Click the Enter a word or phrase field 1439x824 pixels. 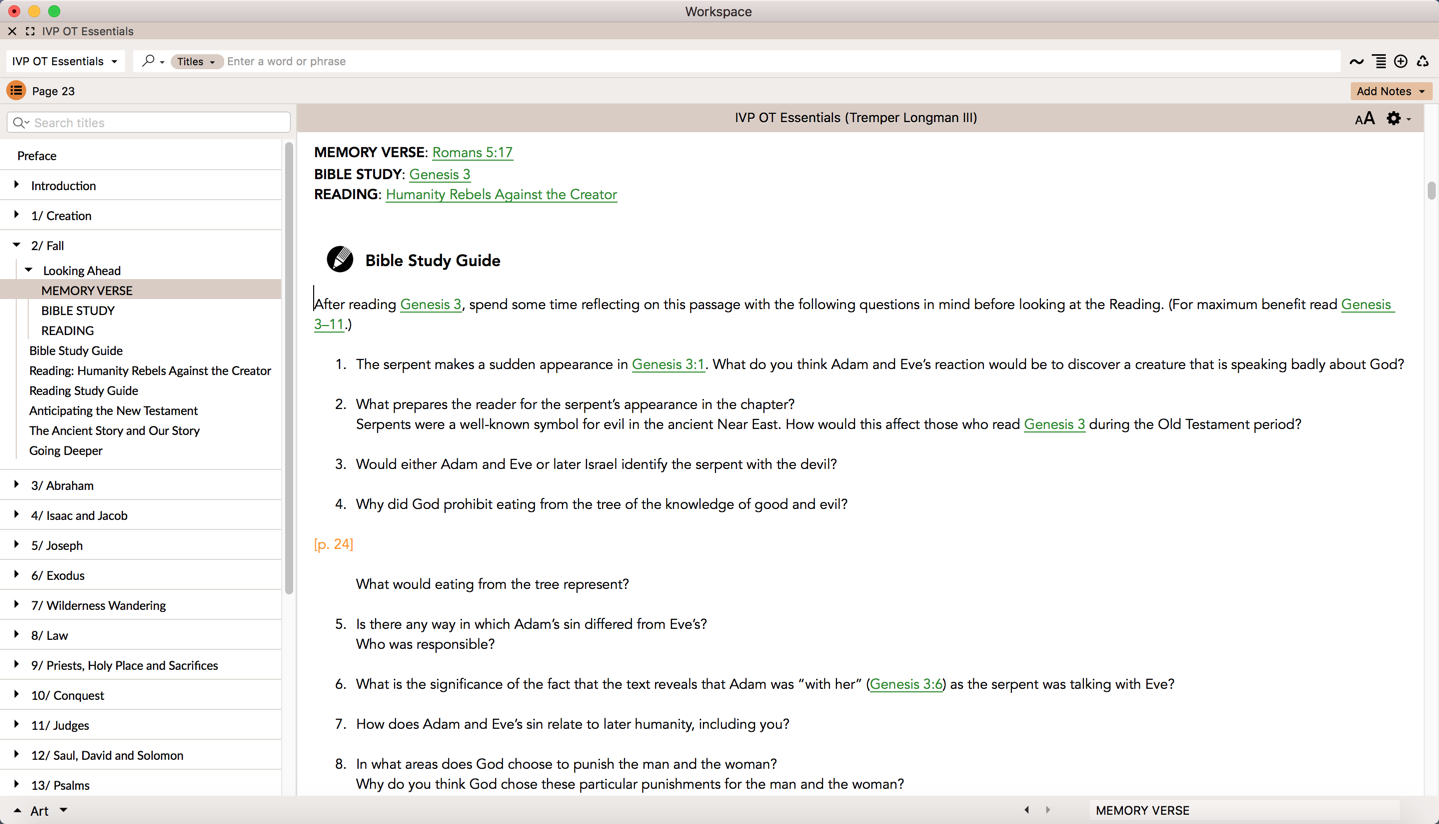coord(780,62)
